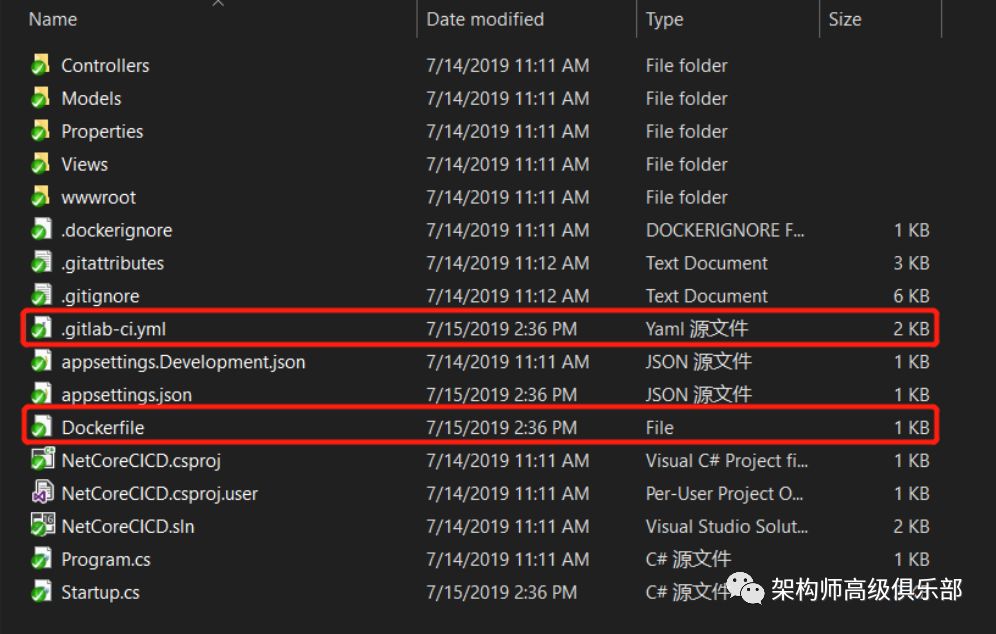Click the JSON icon beside appsettings.json
This screenshot has width=996, height=634.
click(44, 394)
